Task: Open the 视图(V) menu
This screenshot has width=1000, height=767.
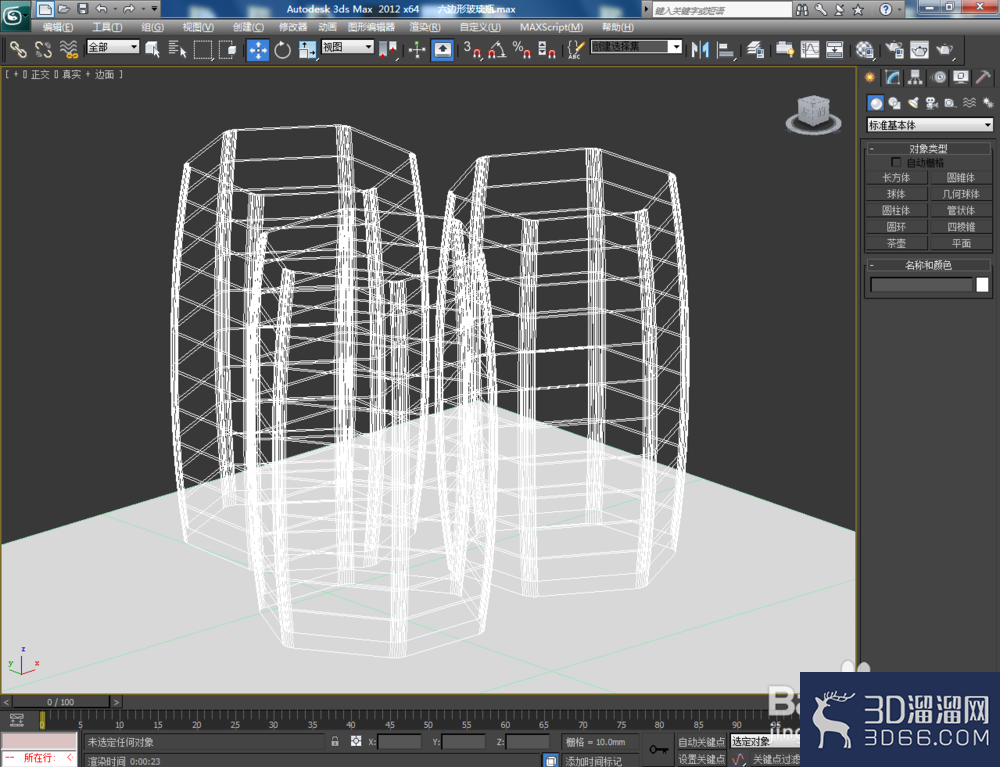Action: [198, 27]
